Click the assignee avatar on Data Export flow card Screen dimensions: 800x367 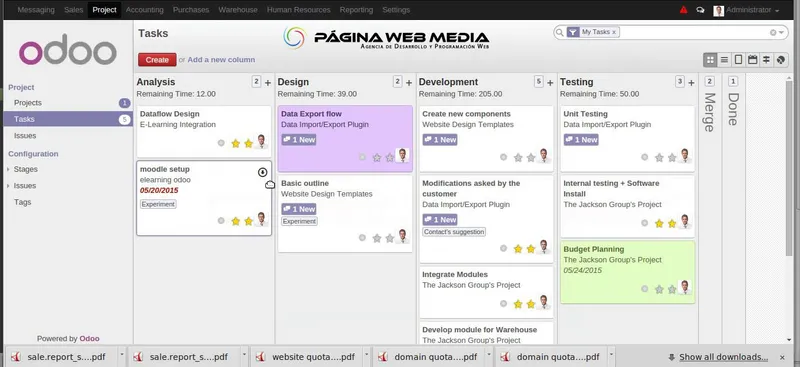tap(403, 156)
